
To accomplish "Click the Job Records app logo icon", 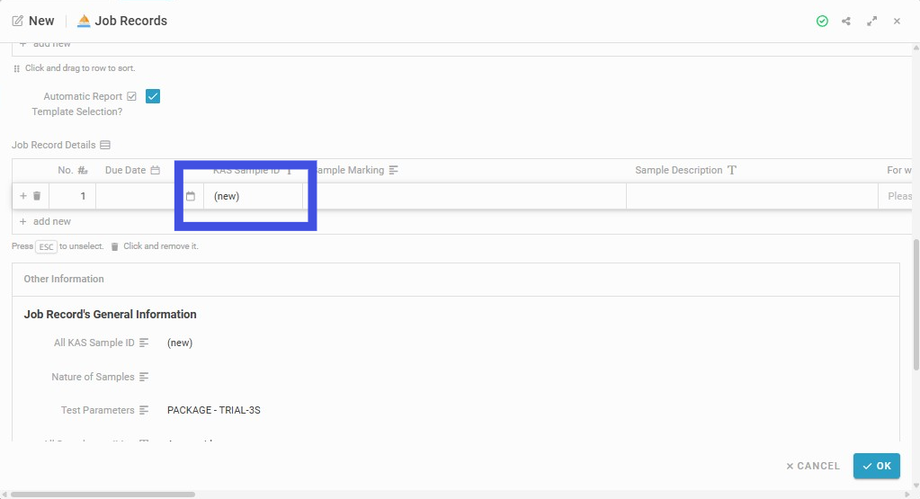I will 84,21.
